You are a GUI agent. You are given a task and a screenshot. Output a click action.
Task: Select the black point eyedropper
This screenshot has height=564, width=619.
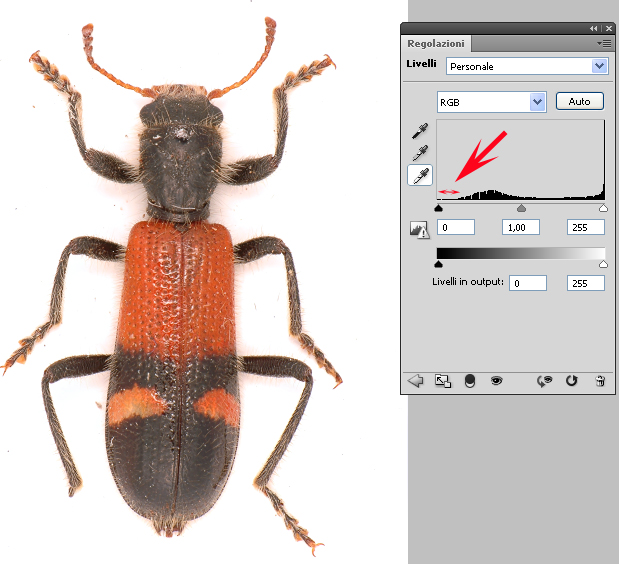click(420, 132)
